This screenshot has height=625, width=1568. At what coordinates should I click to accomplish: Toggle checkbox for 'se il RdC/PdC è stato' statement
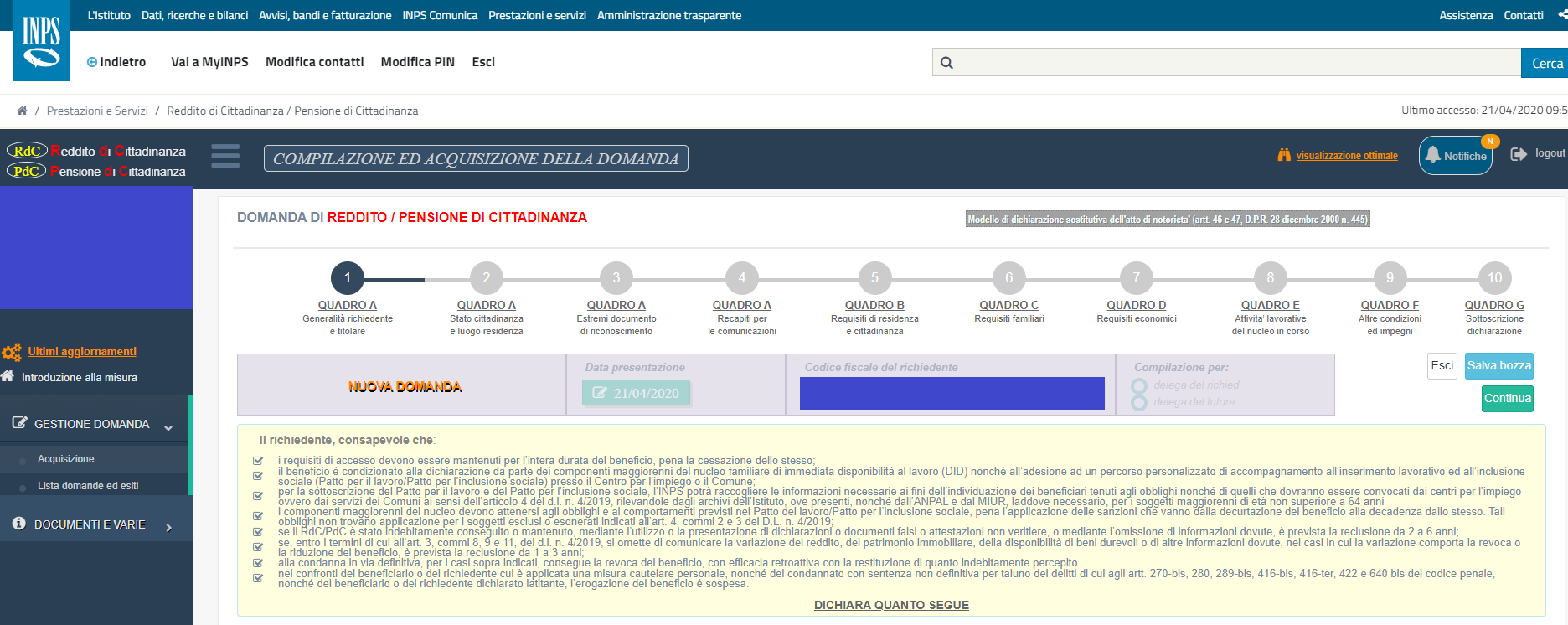pyautogui.click(x=258, y=532)
